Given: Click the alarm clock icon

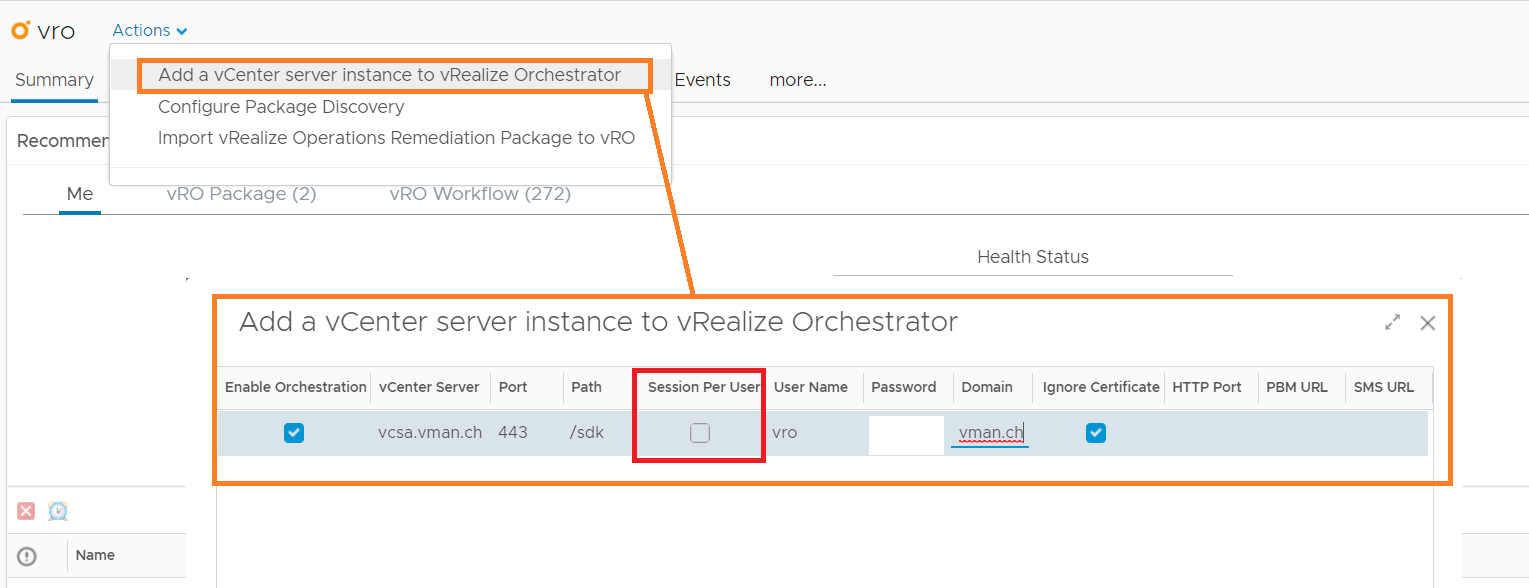Looking at the screenshot, I should [58, 511].
